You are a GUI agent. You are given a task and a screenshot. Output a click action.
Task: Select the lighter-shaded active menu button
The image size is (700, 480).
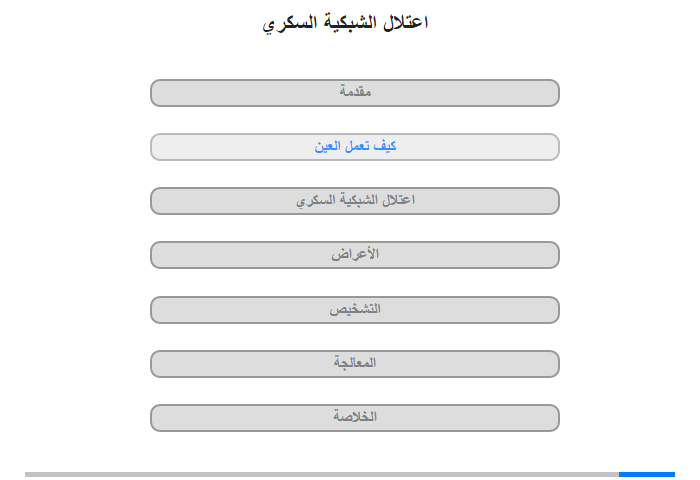pos(355,147)
